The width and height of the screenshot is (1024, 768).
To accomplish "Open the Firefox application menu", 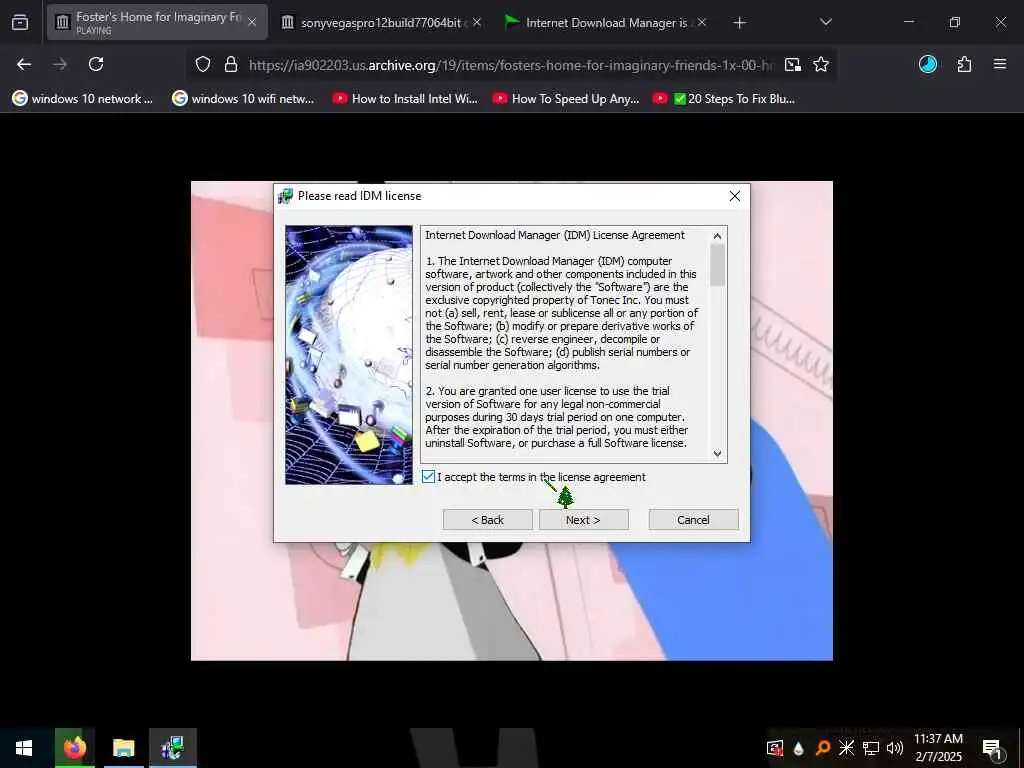I will 1000,64.
